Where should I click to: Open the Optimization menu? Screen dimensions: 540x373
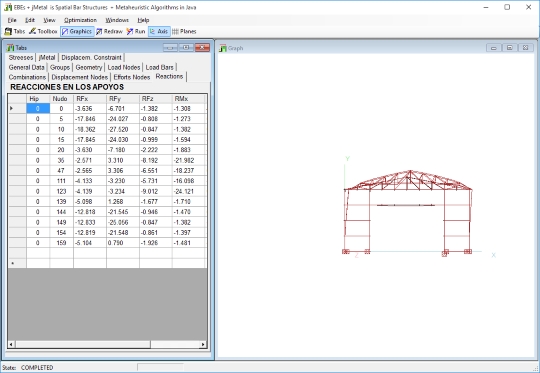80,20
